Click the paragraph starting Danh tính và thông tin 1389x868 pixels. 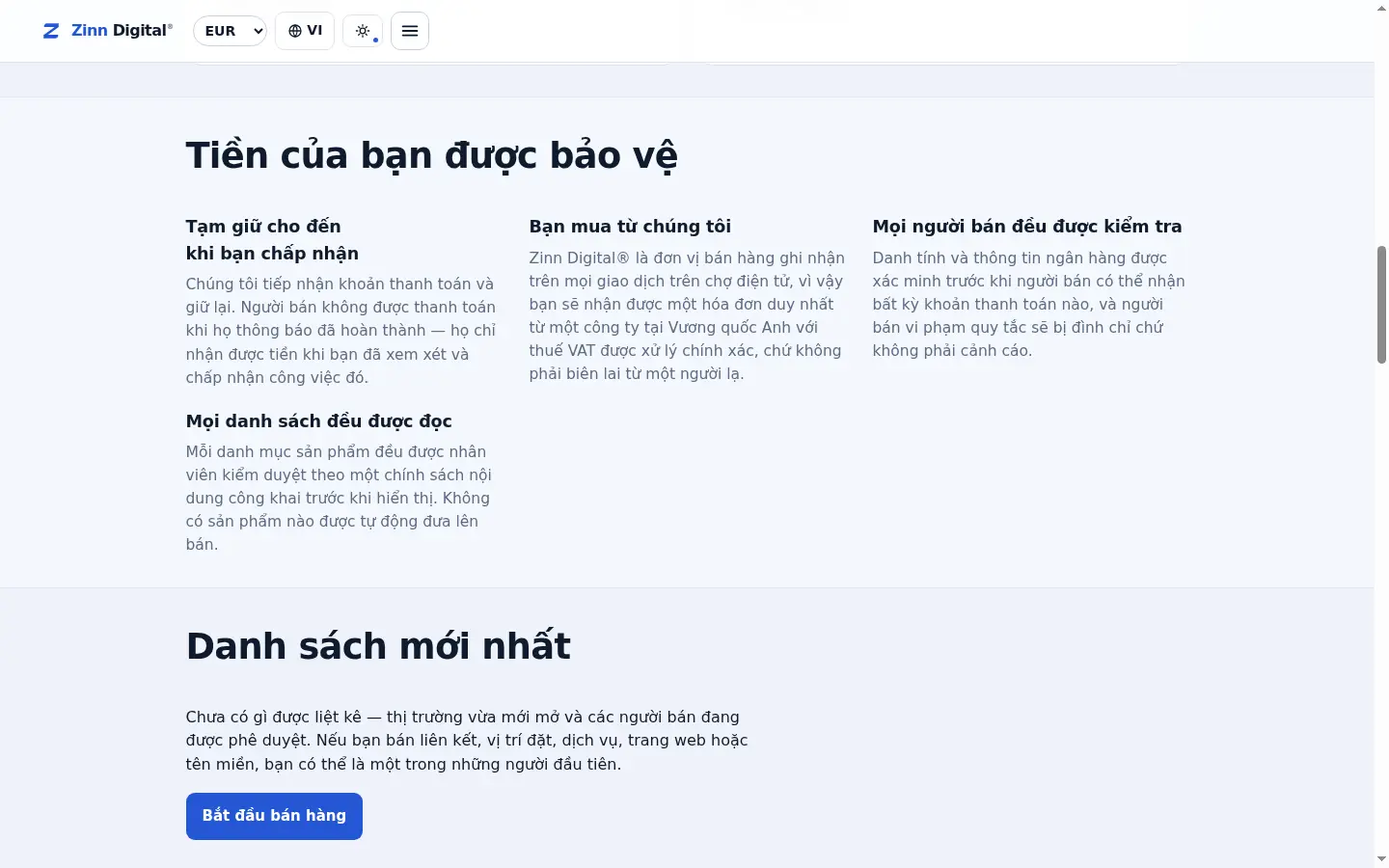(x=1029, y=305)
